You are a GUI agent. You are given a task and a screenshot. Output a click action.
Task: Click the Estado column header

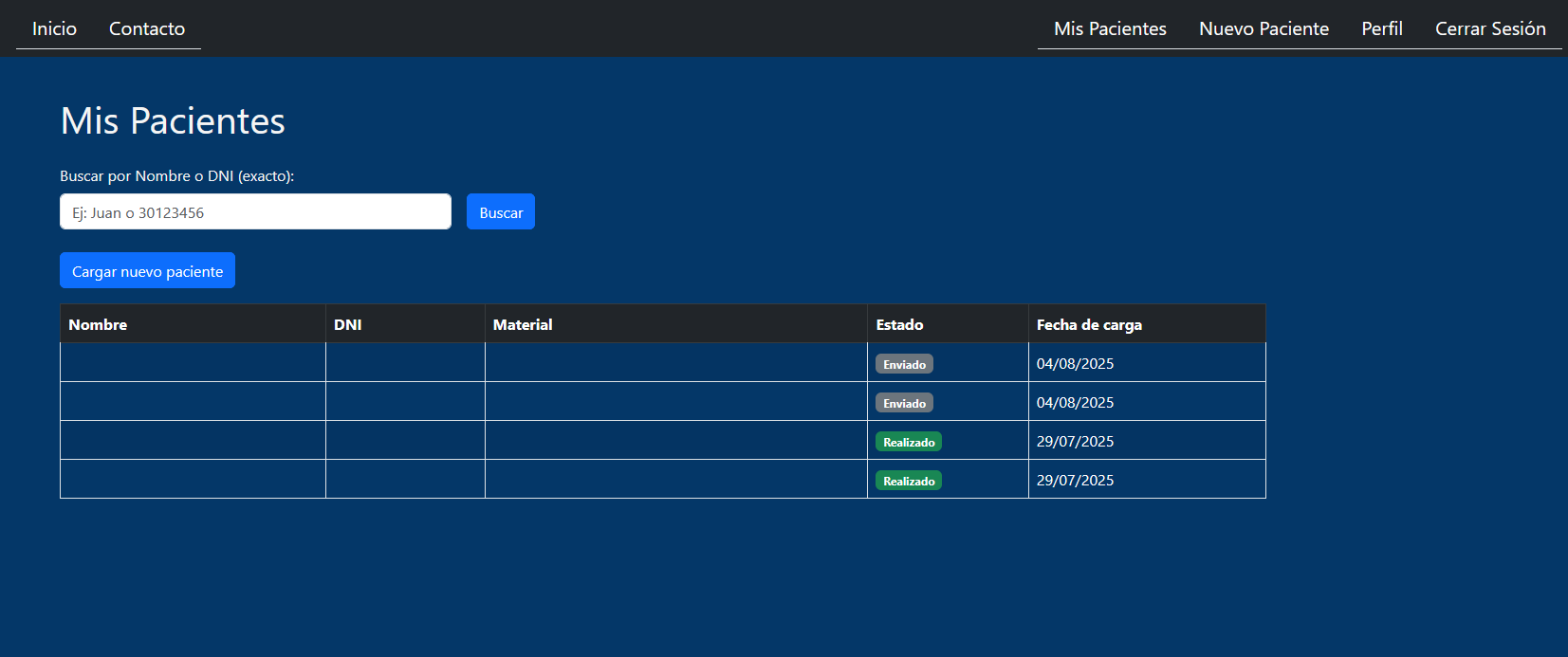pyautogui.click(x=899, y=324)
